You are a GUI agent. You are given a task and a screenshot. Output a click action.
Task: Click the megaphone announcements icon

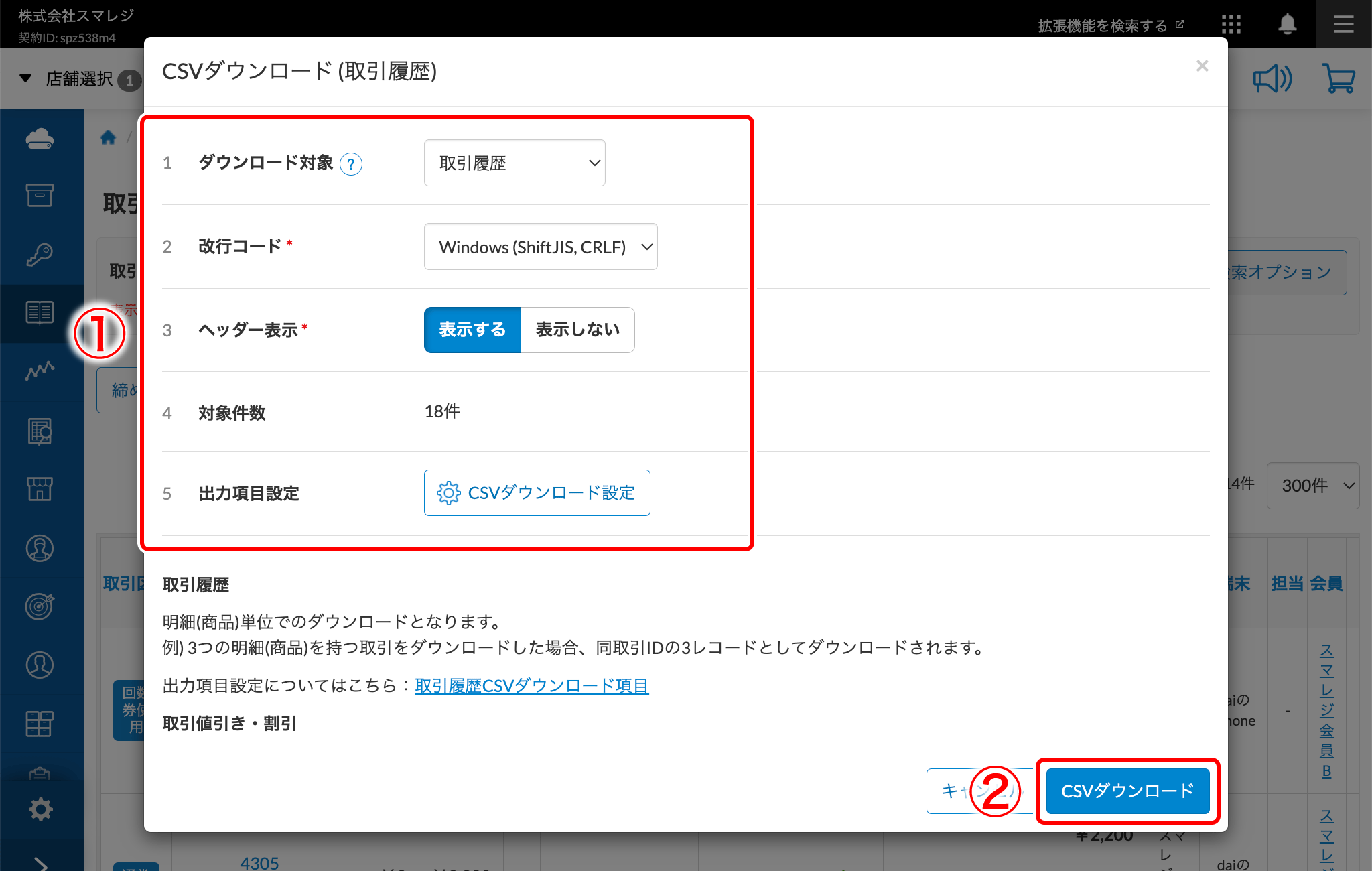(1272, 78)
